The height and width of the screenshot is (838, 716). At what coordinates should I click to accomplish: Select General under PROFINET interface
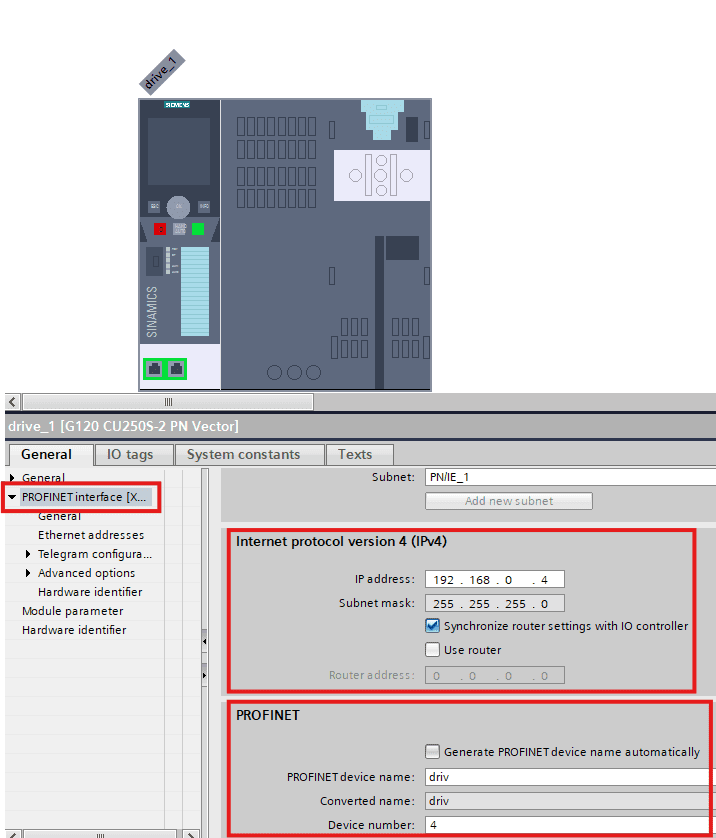[59, 516]
